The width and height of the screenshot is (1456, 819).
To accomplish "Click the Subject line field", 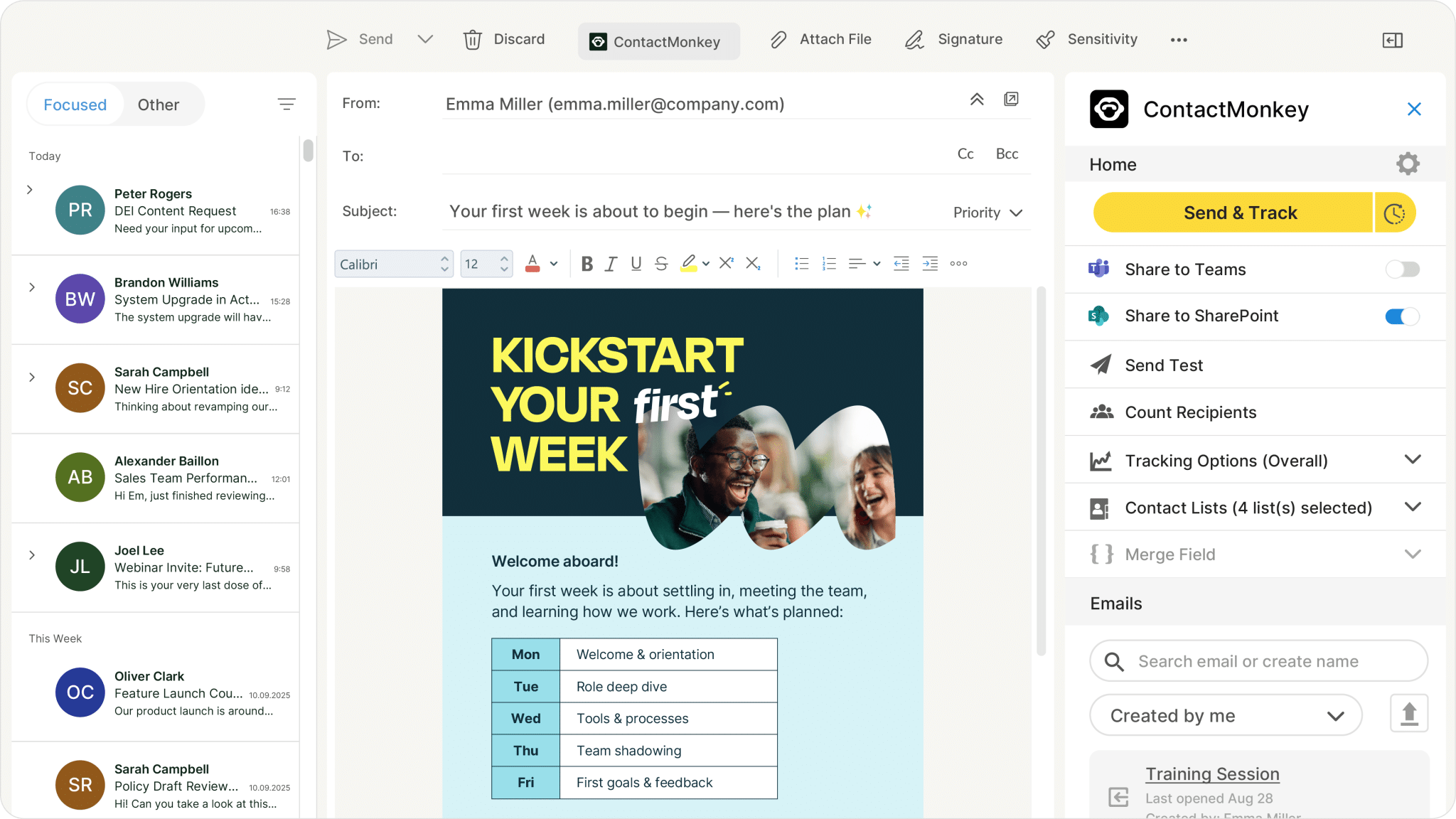I will click(693, 212).
